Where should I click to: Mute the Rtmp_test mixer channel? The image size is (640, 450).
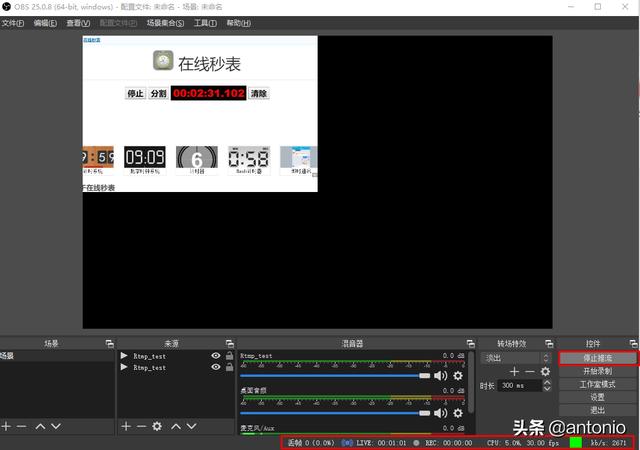coord(439,376)
